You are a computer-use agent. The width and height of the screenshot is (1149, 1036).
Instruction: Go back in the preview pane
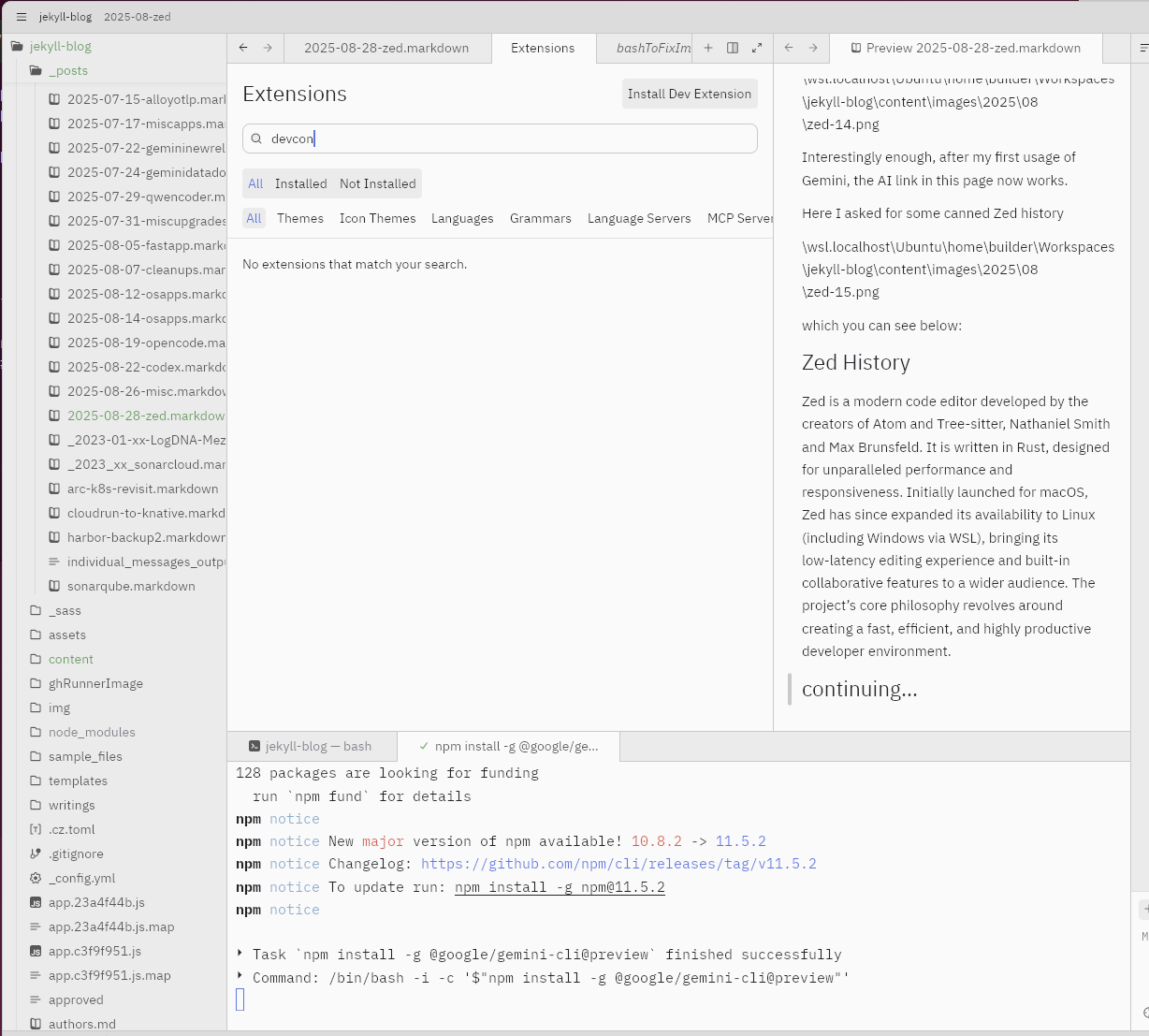click(789, 48)
